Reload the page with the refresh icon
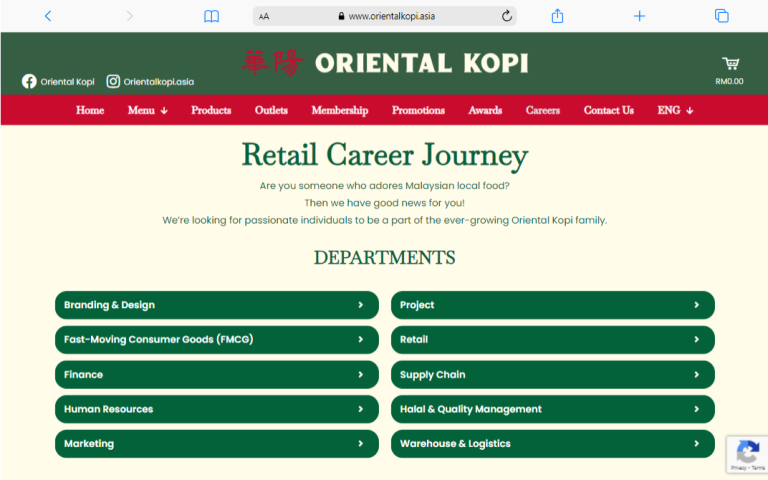The width and height of the screenshot is (768, 480). pos(507,16)
